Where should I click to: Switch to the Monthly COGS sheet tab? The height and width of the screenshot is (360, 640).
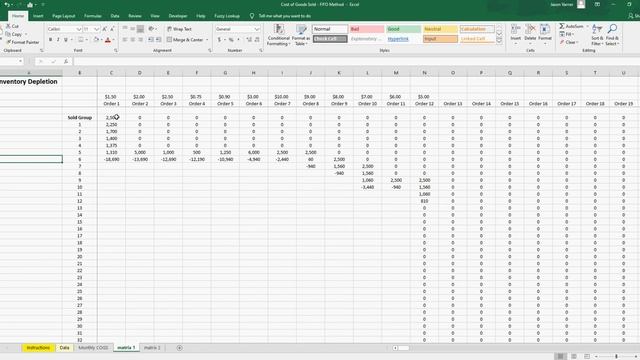93,348
